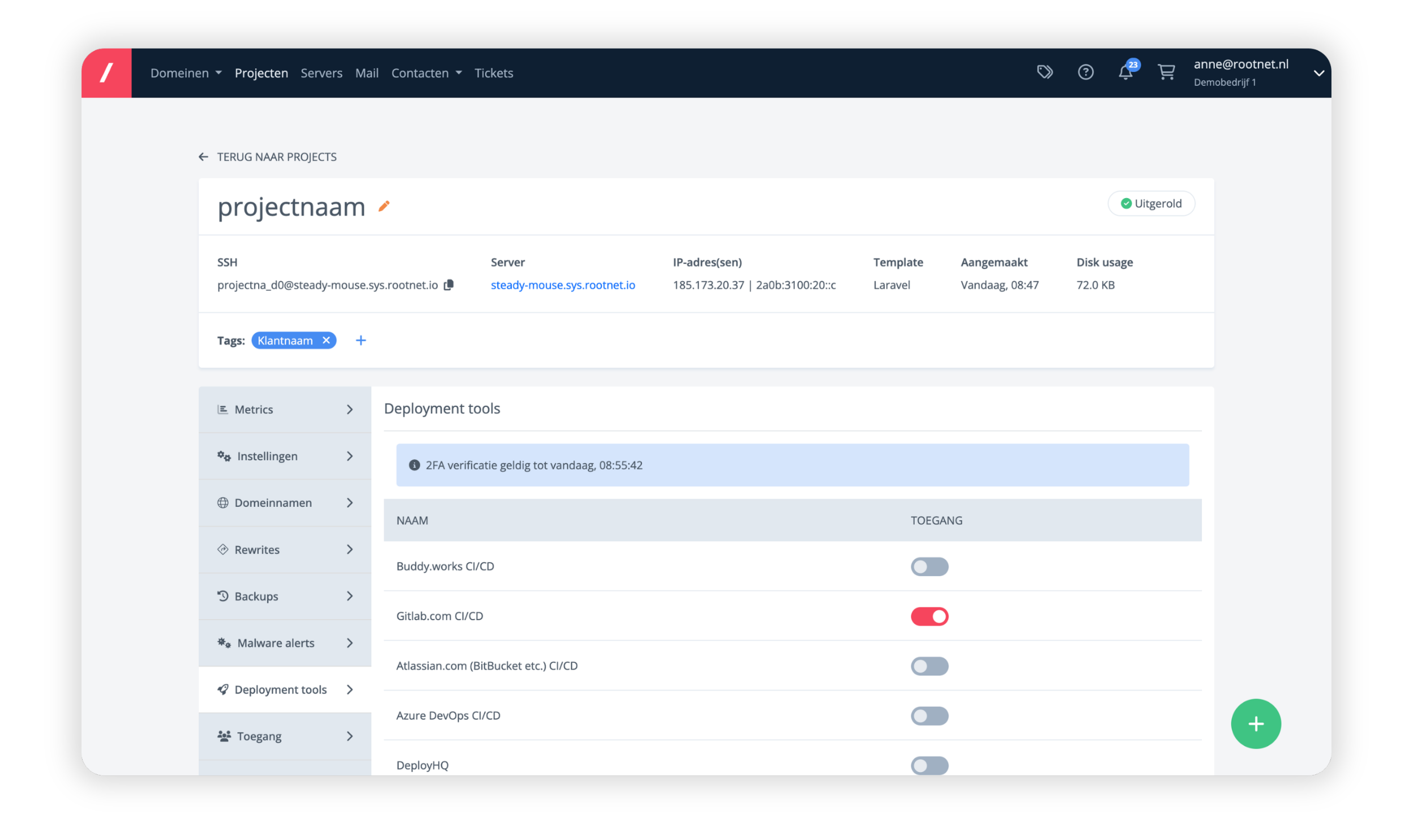The image size is (1413, 840).
Task: Copy the SSH address using the copy icon
Action: [448, 285]
